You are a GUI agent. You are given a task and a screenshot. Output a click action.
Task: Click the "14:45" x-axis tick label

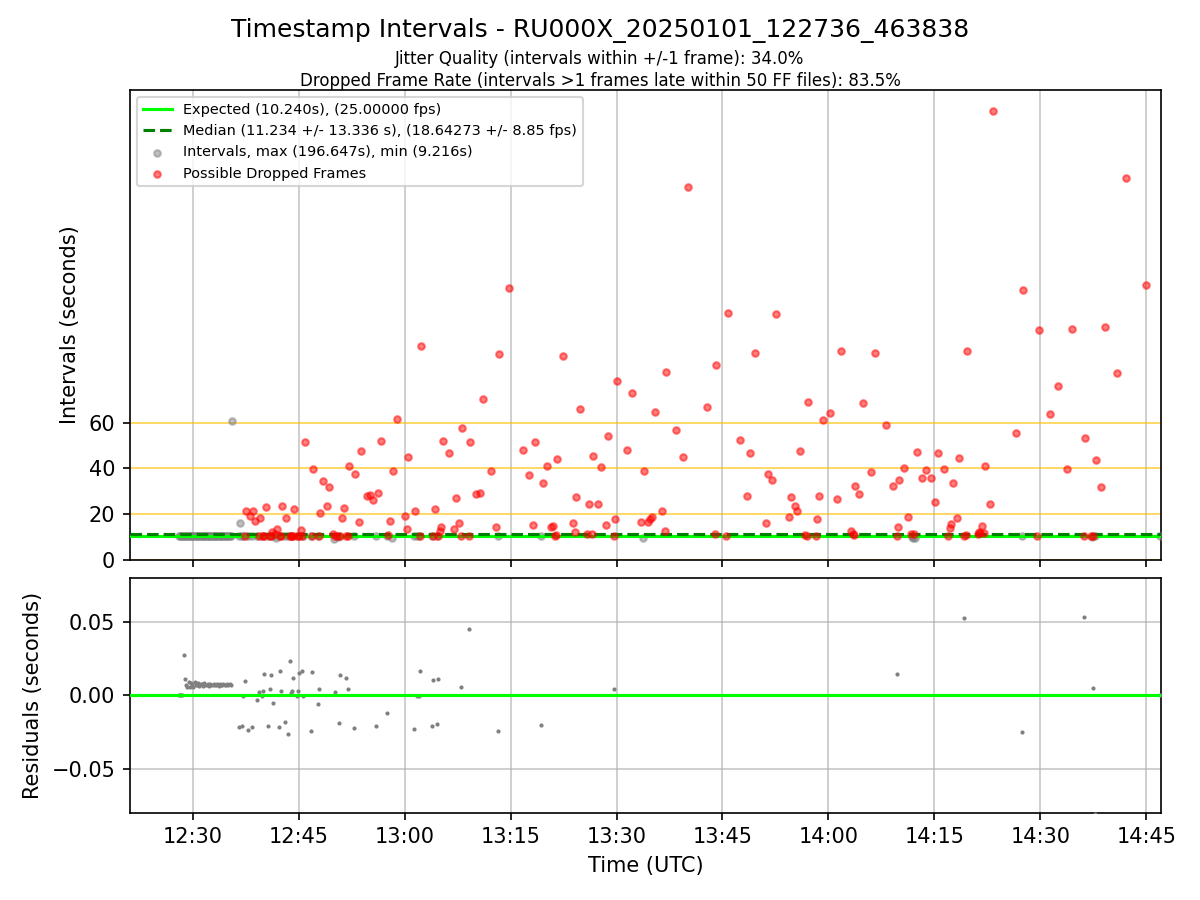(x=1146, y=834)
